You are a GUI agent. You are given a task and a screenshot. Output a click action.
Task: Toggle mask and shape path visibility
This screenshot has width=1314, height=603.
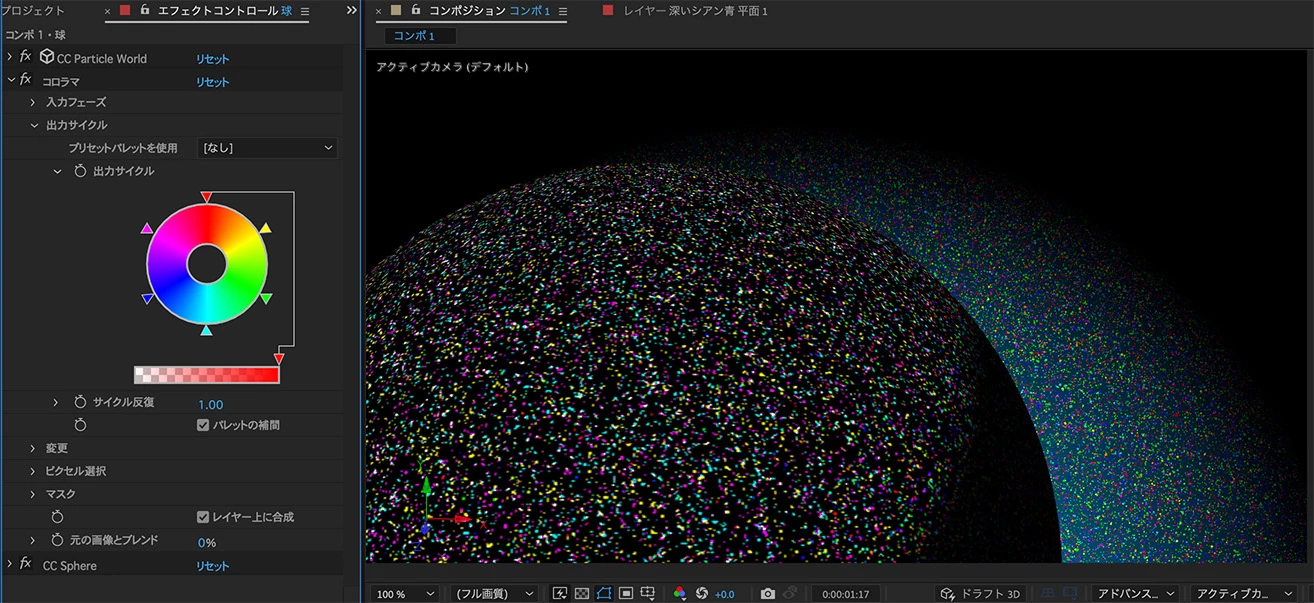click(x=603, y=594)
